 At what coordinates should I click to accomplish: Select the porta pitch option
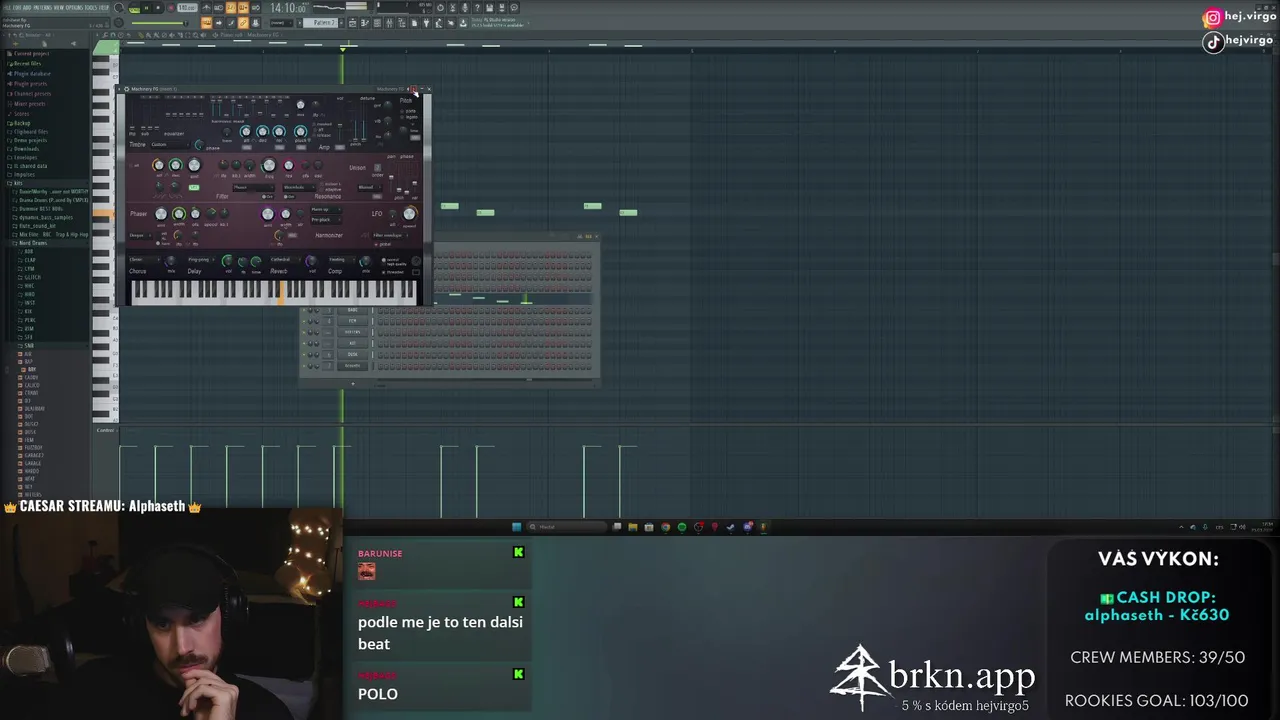click(408, 111)
